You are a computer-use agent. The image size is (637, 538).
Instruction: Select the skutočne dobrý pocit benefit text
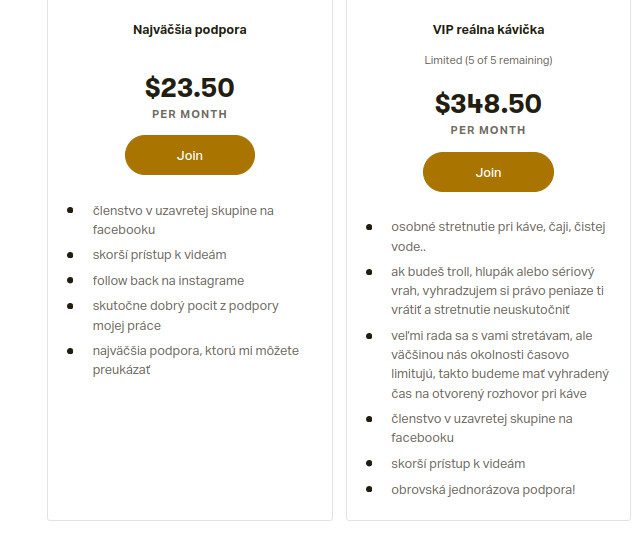tap(185, 315)
